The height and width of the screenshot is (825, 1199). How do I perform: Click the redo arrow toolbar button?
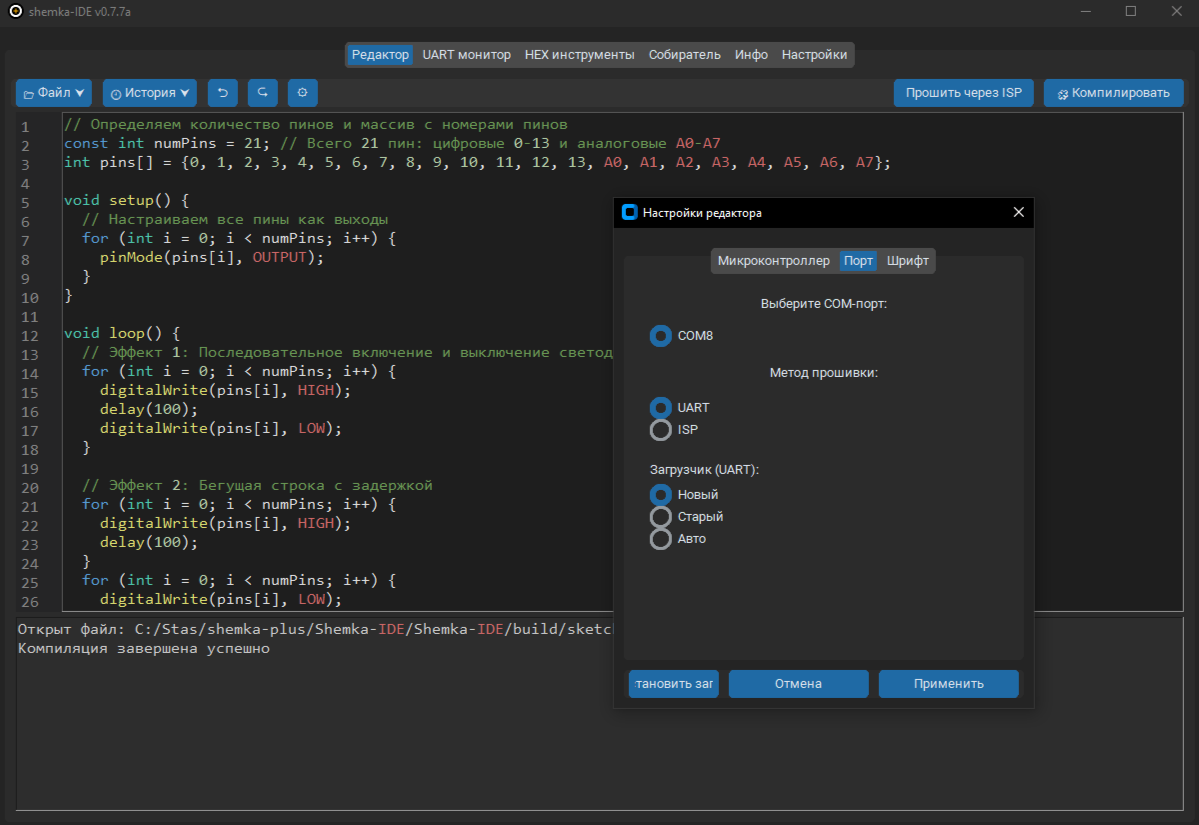click(262, 93)
